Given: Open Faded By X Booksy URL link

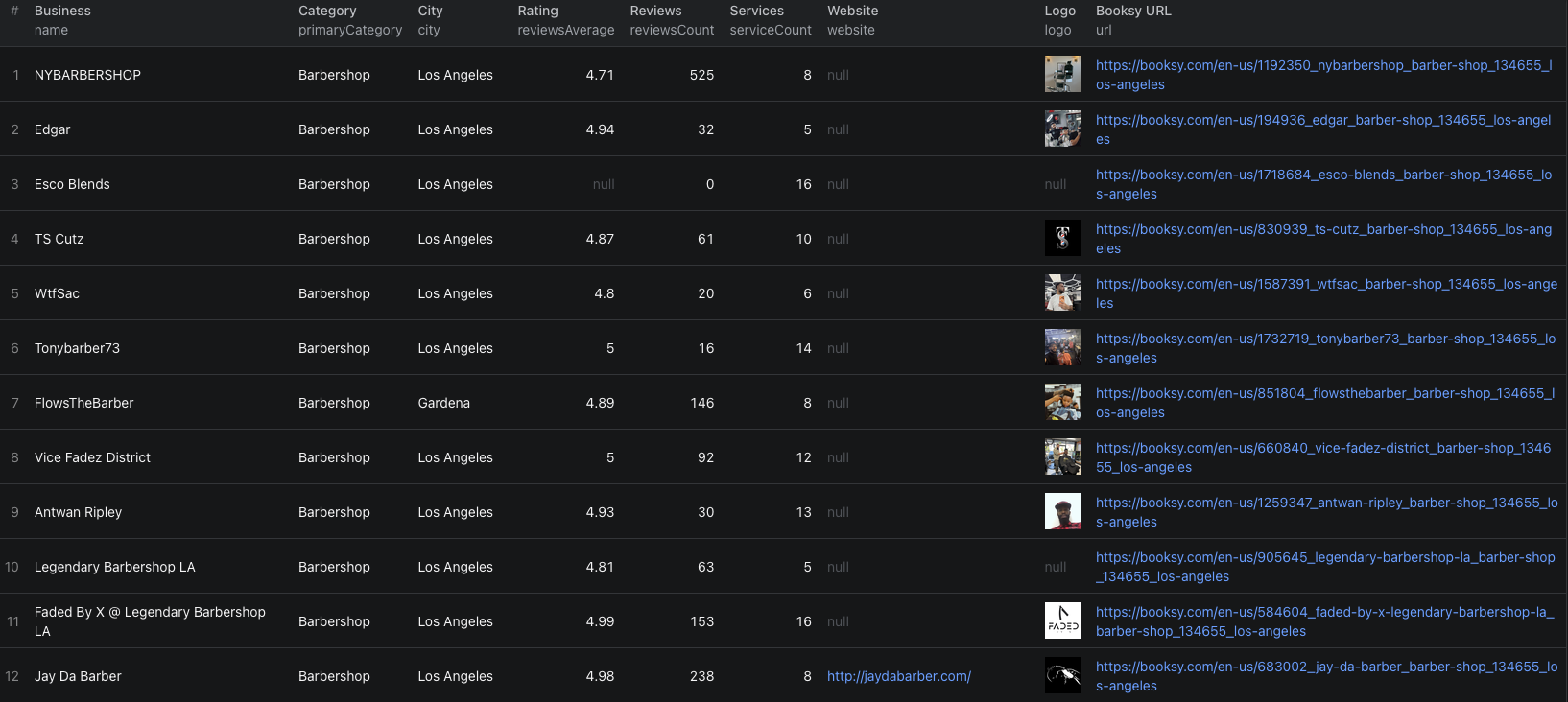Looking at the screenshot, I should pos(1325,621).
